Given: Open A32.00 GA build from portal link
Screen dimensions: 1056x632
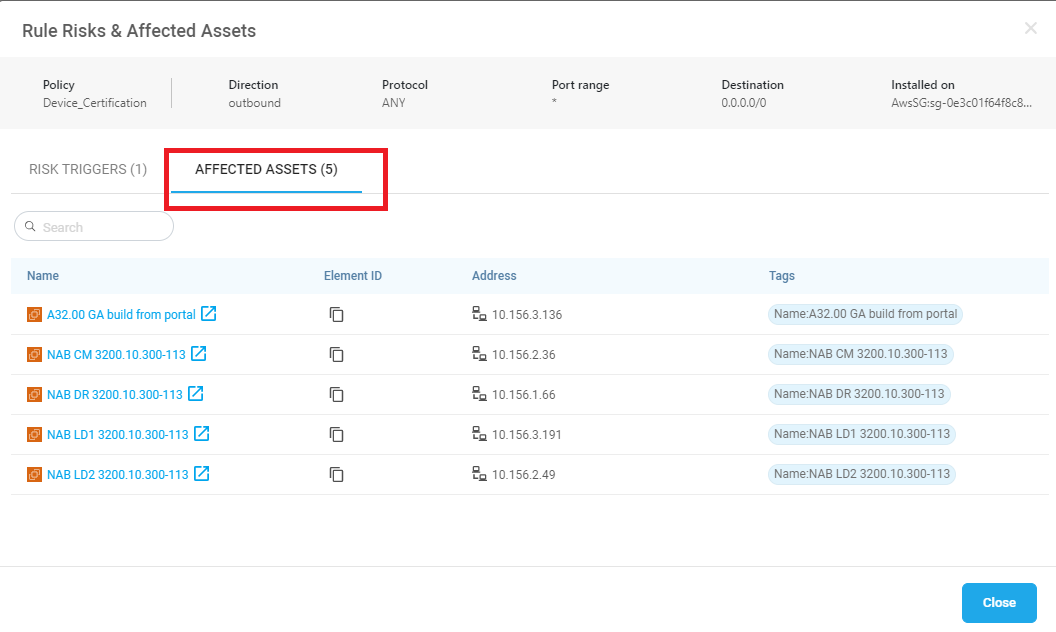Looking at the screenshot, I should [121, 315].
